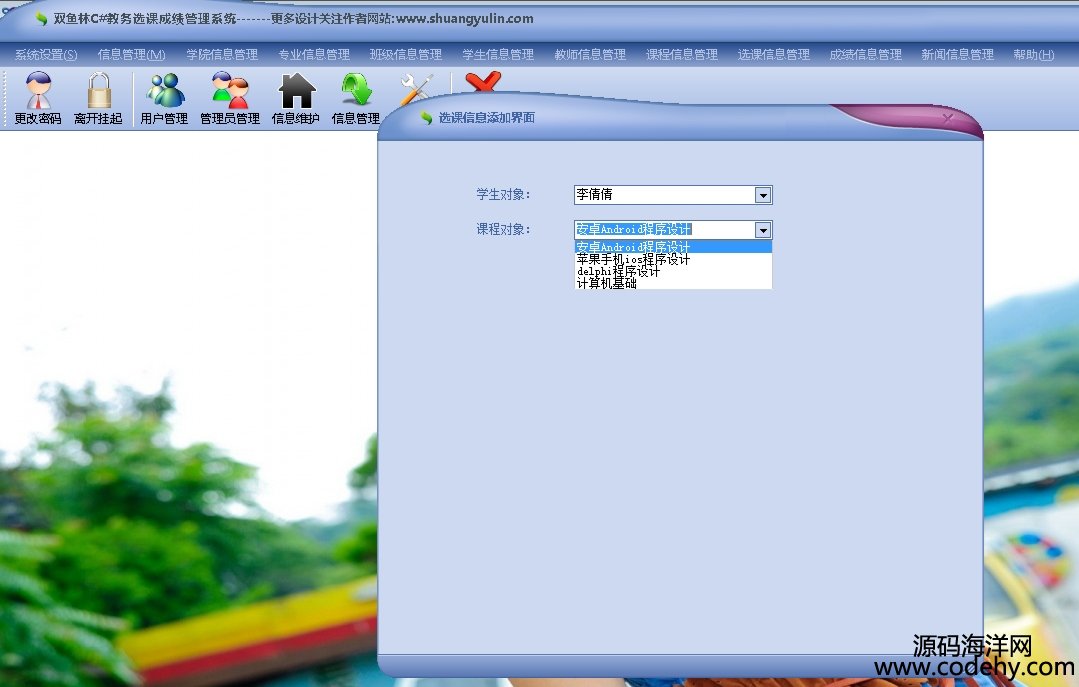Screen dimensions: 1079x687
Task: Click the app logo icon in main title bar
Action: point(41,19)
